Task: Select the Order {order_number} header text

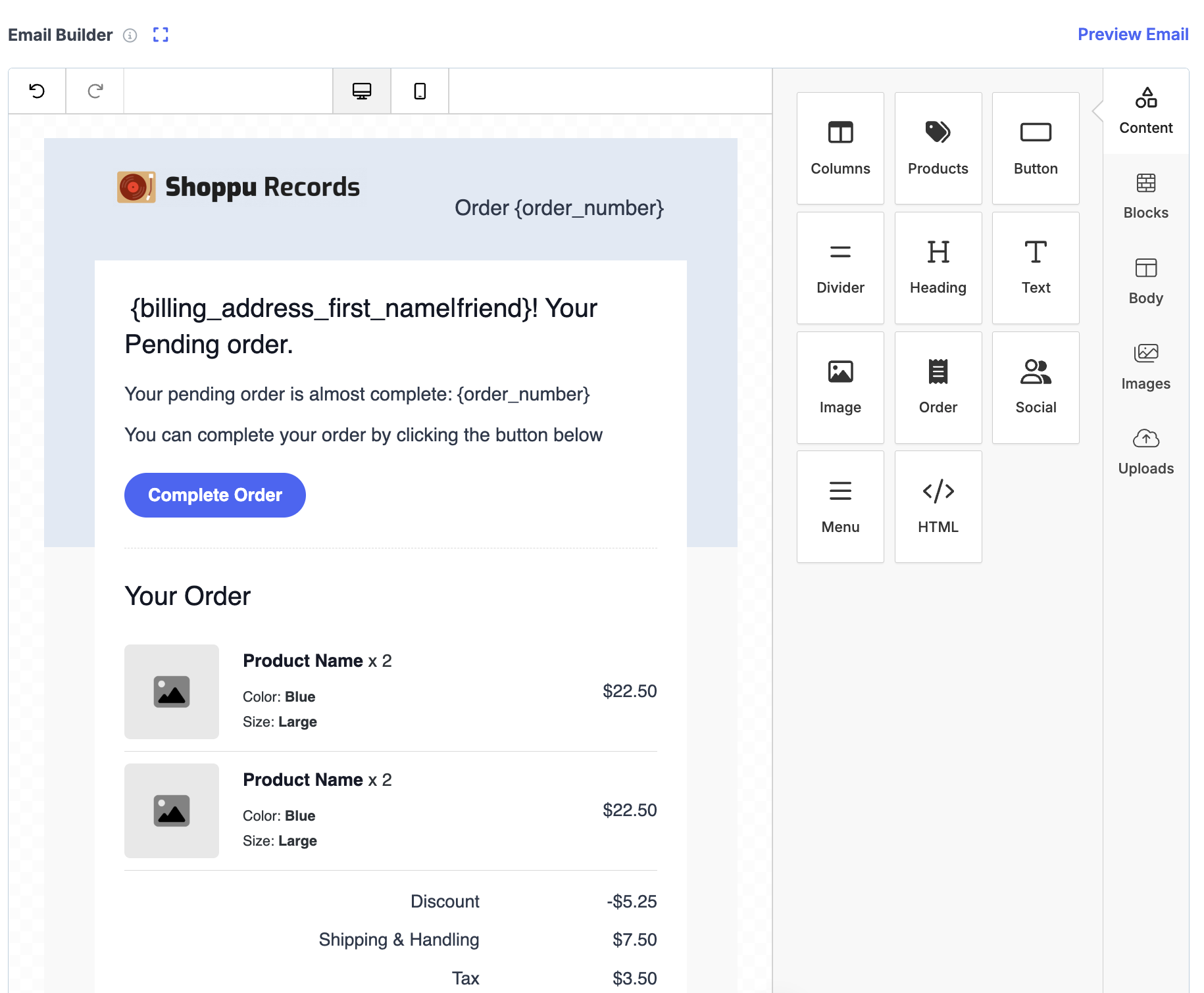Action: pos(559,208)
